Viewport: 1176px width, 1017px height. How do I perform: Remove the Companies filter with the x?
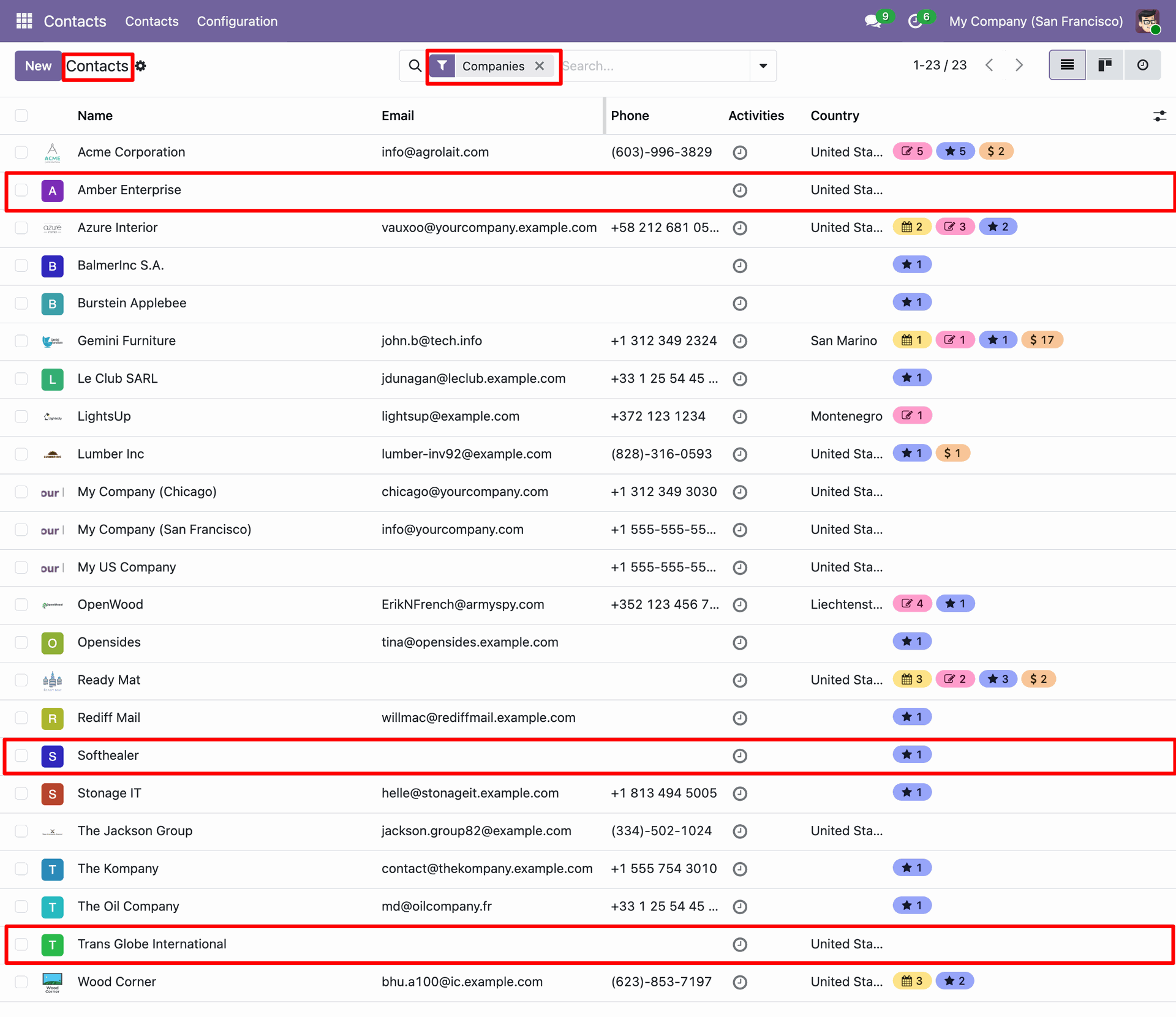point(540,66)
